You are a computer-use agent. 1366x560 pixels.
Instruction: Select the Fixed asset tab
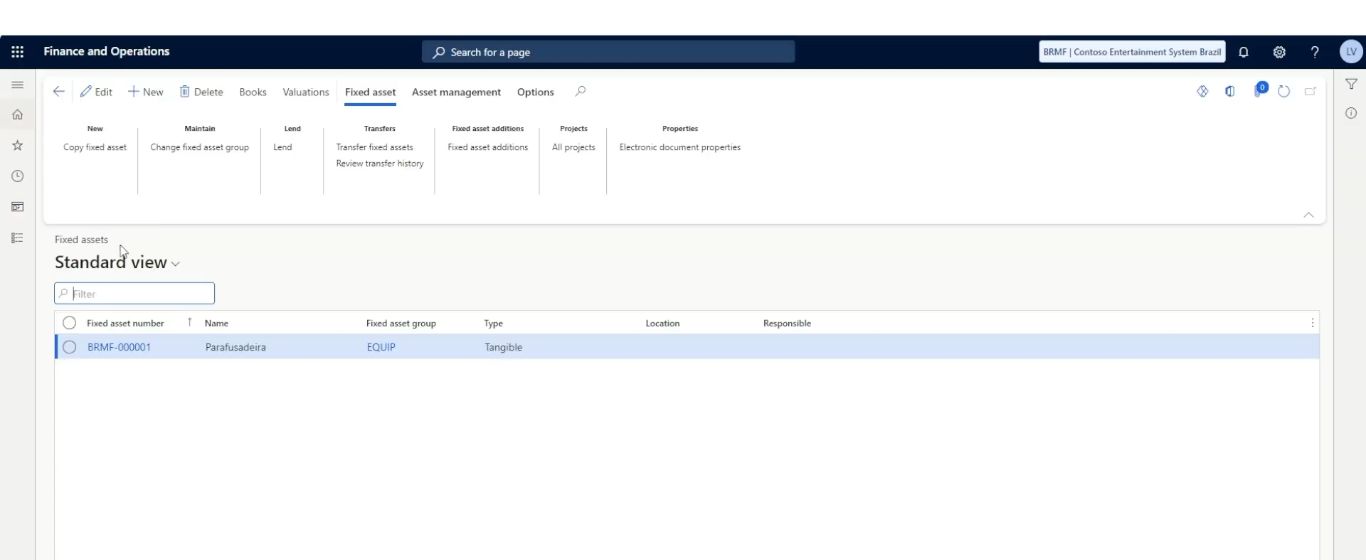[x=370, y=92]
